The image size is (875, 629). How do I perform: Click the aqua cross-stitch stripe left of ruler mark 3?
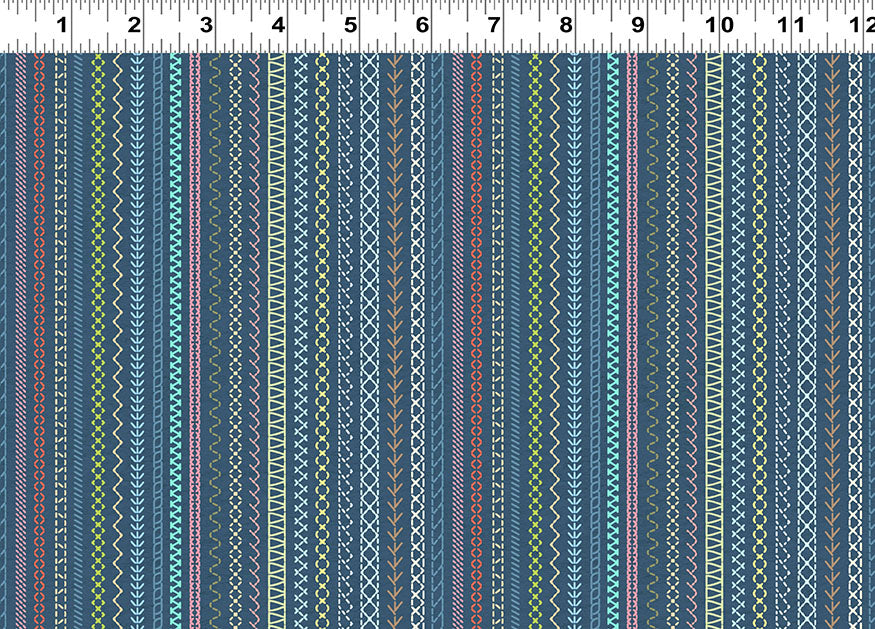[176, 300]
